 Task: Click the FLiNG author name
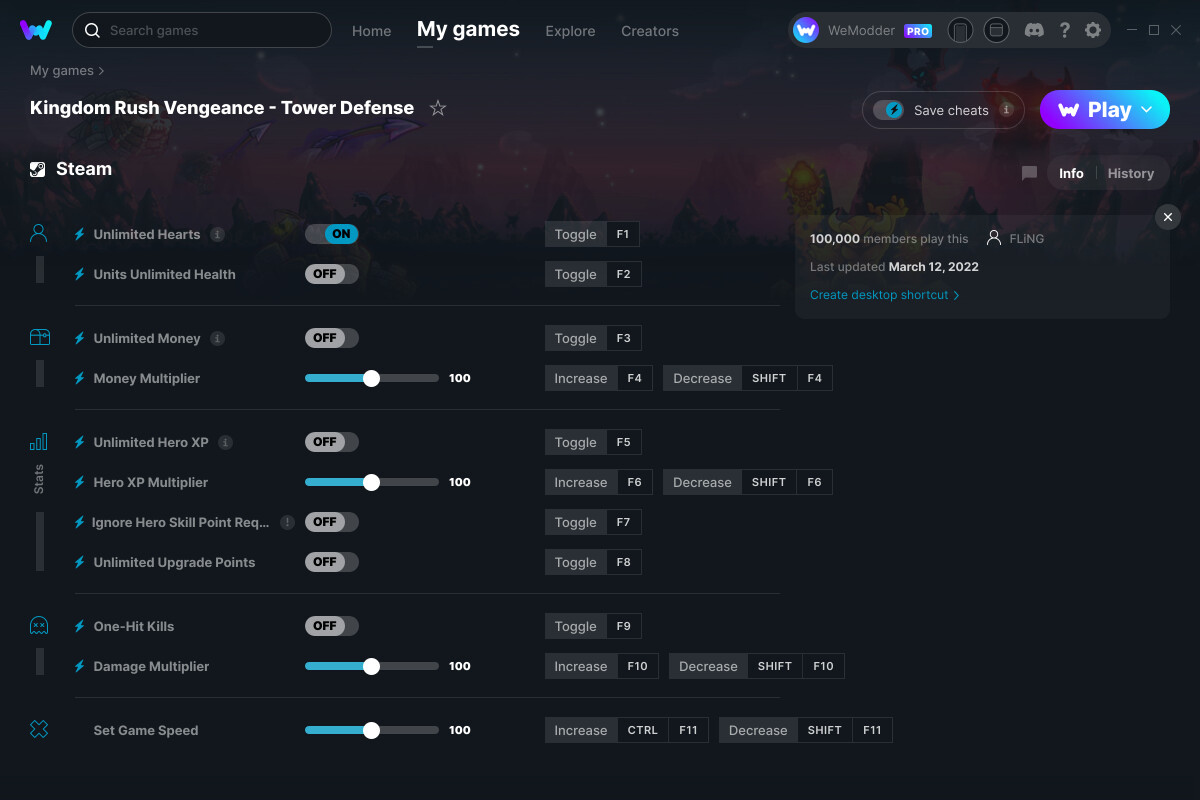(1027, 239)
